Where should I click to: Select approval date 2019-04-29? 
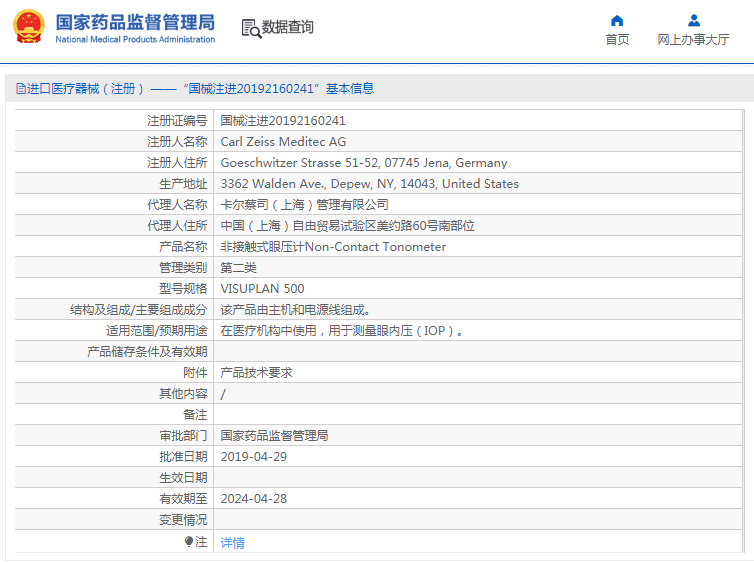click(x=253, y=457)
